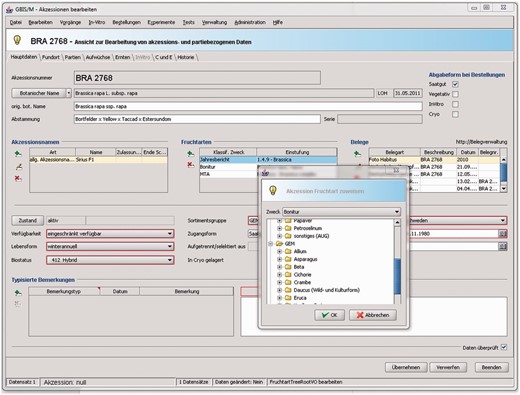Click the arrow beside Botanischer Name button

click(x=69, y=93)
